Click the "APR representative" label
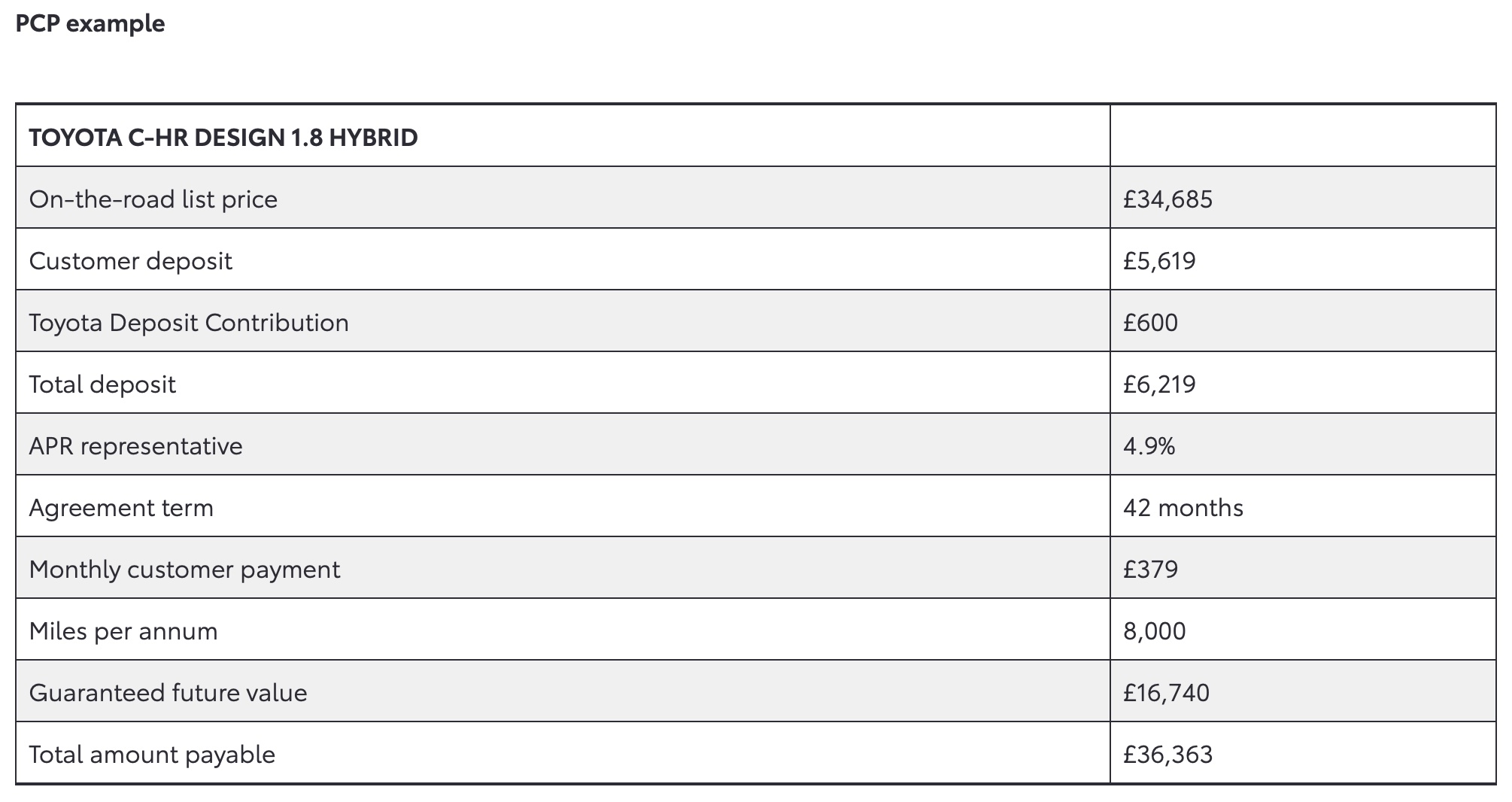 [x=136, y=446]
